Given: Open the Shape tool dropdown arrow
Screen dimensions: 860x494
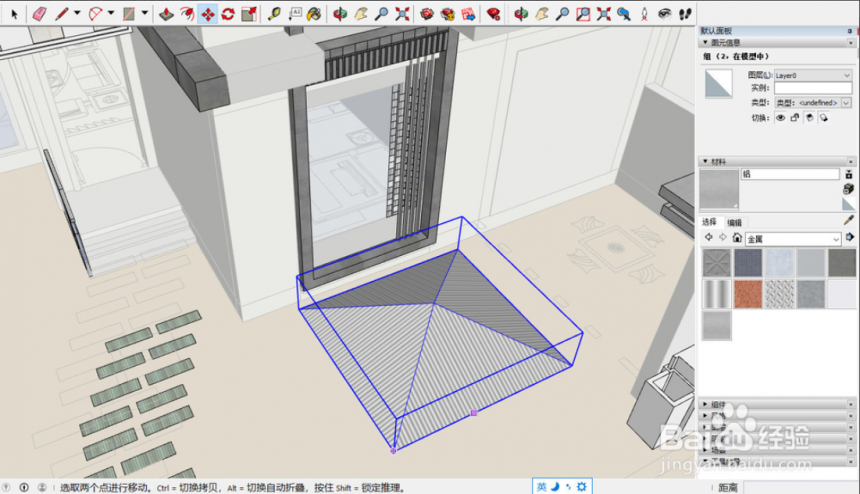Looking at the screenshot, I should click(145, 13).
